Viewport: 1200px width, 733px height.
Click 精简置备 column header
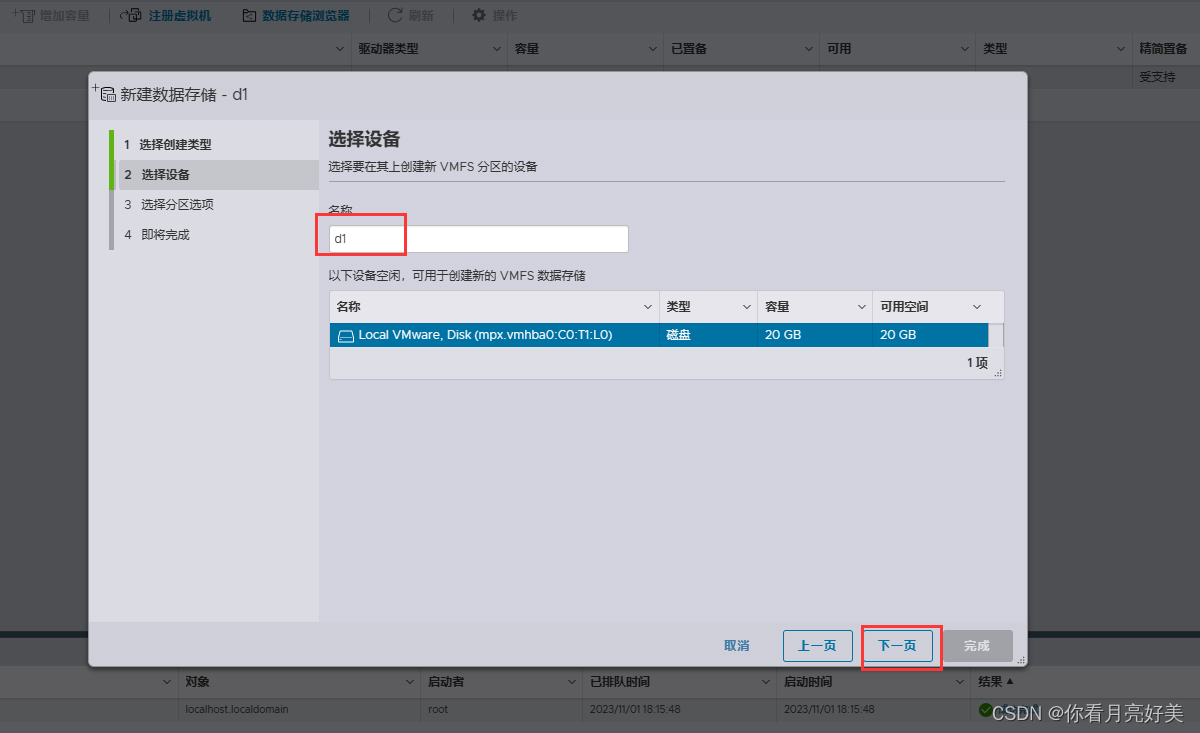pos(1163,48)
